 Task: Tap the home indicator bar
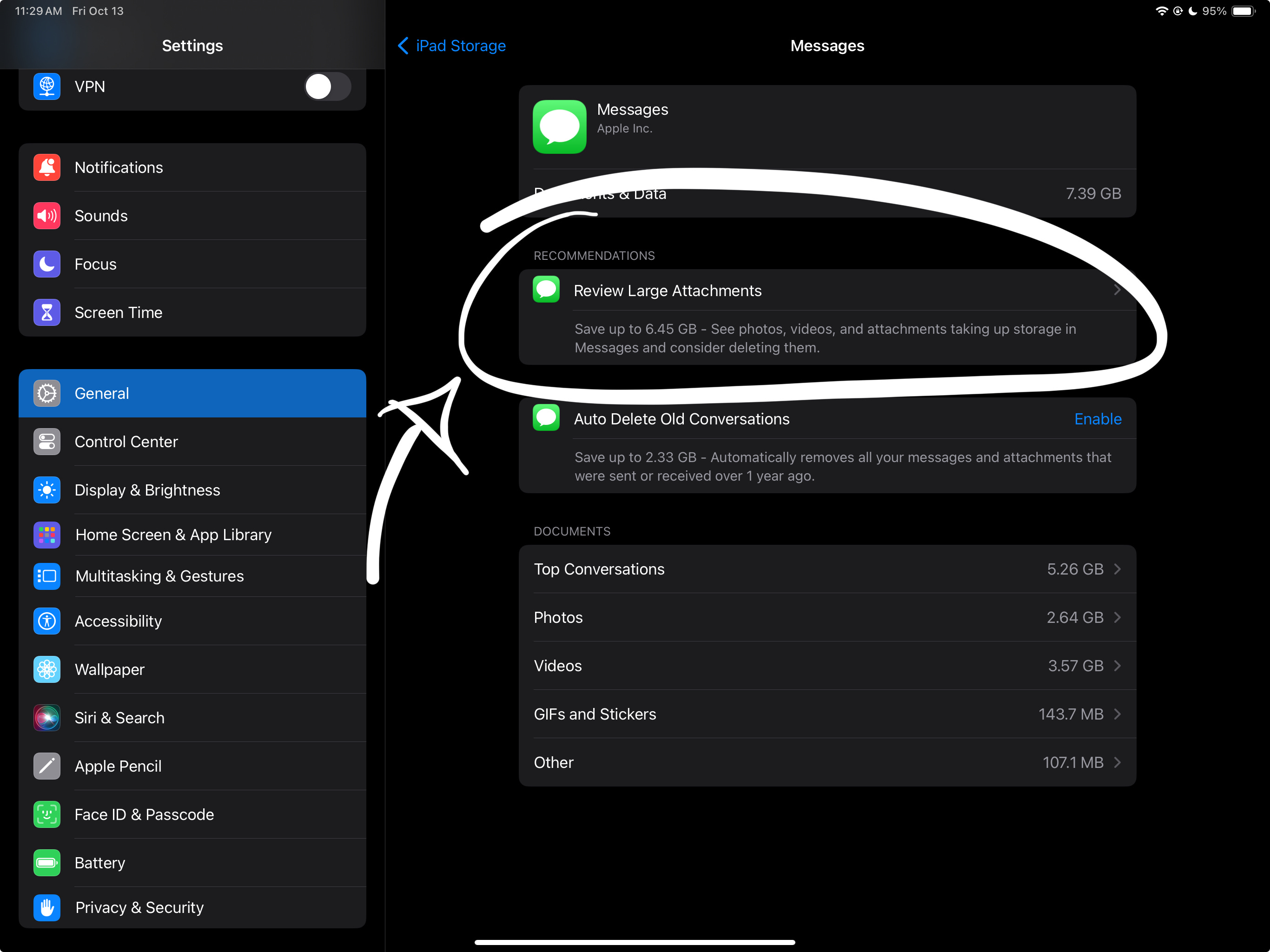635,942
